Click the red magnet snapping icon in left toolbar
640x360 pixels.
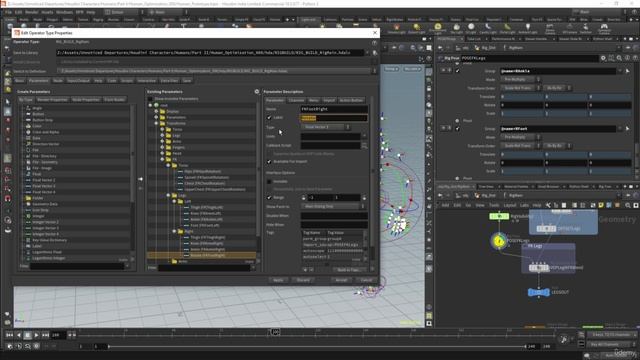pos(7,198)
